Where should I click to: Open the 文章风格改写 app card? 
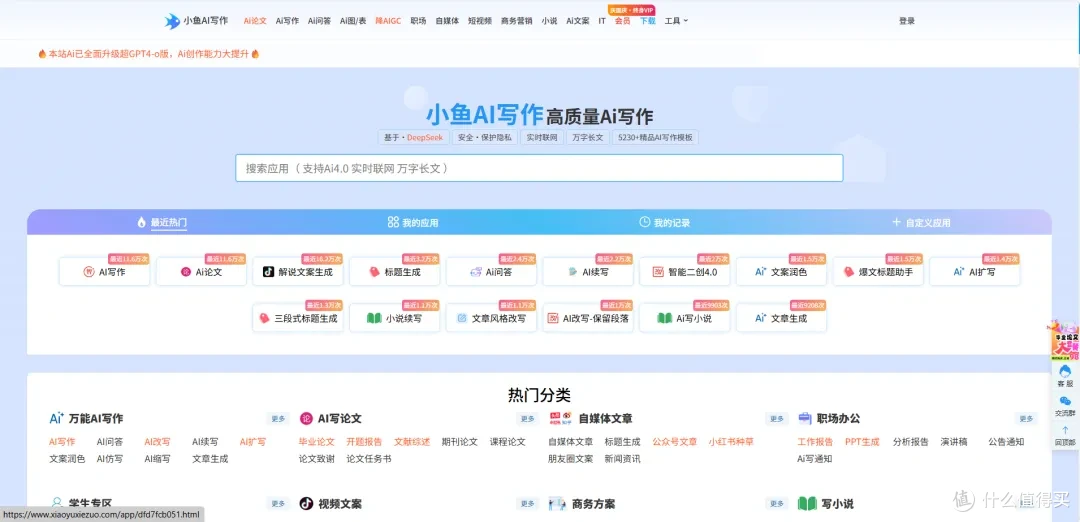tap(491, 318)
